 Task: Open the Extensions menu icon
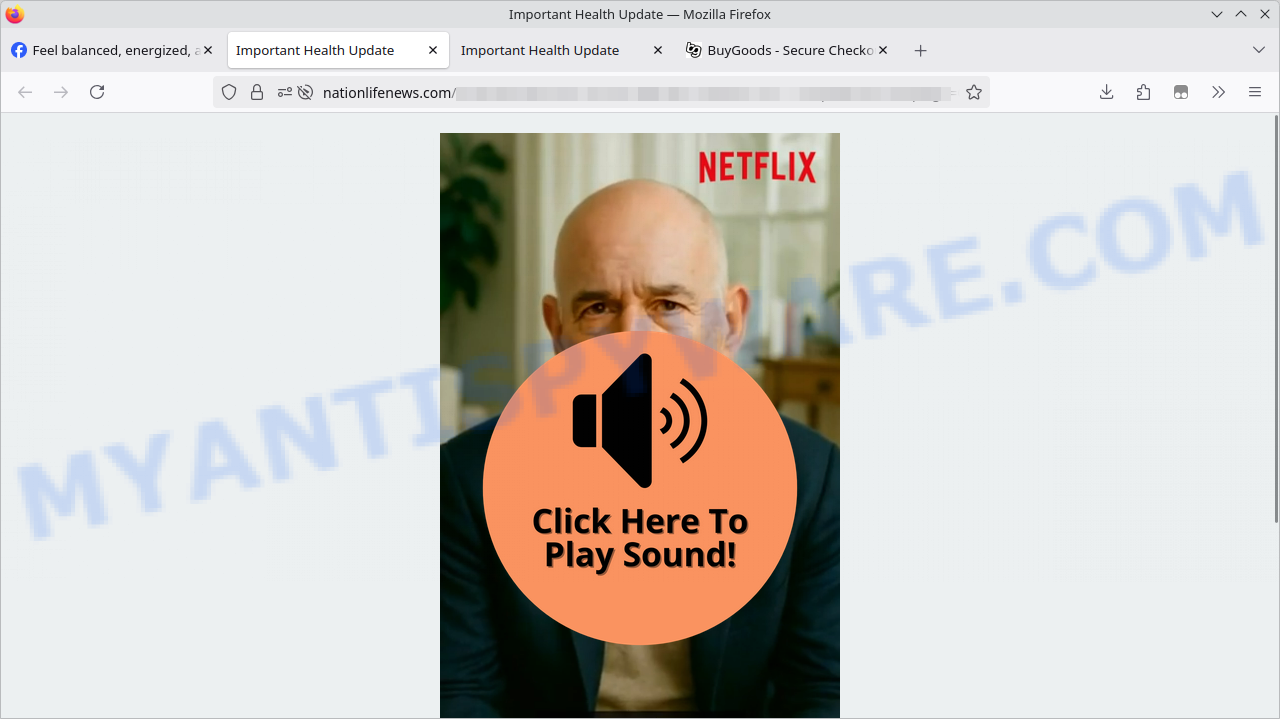pos(1143,92)
